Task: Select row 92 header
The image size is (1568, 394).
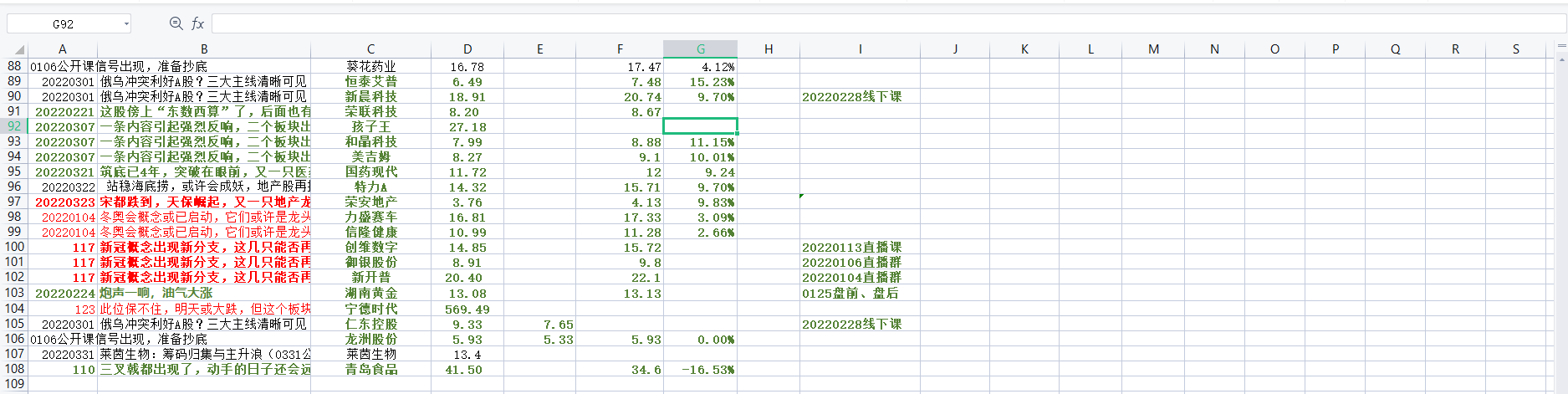Action: [14, 126]
